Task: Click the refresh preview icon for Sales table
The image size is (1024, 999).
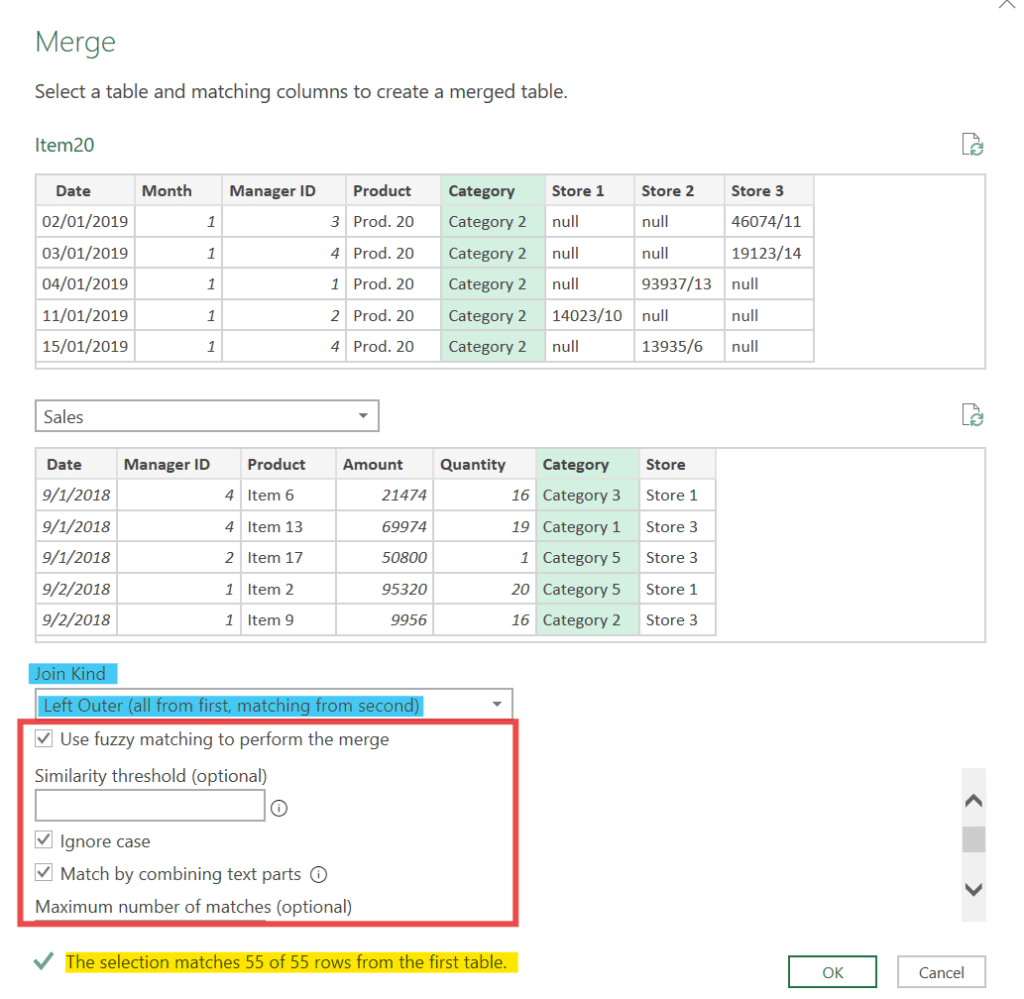Action: click(x=972, y=415)
